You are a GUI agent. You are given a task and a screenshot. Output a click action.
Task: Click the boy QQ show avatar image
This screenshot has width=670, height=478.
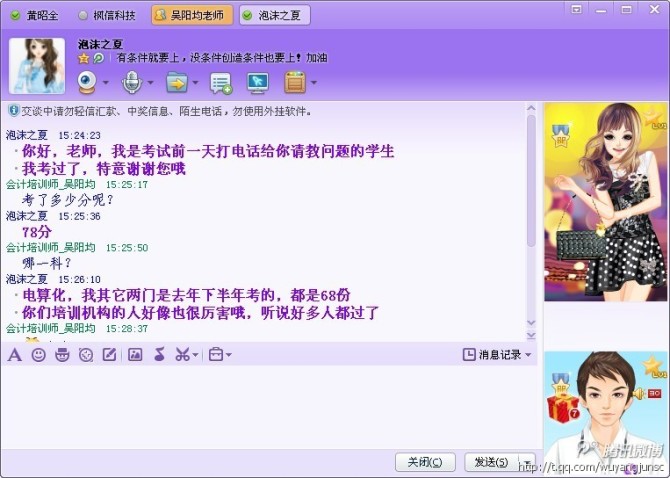(605, 412)
